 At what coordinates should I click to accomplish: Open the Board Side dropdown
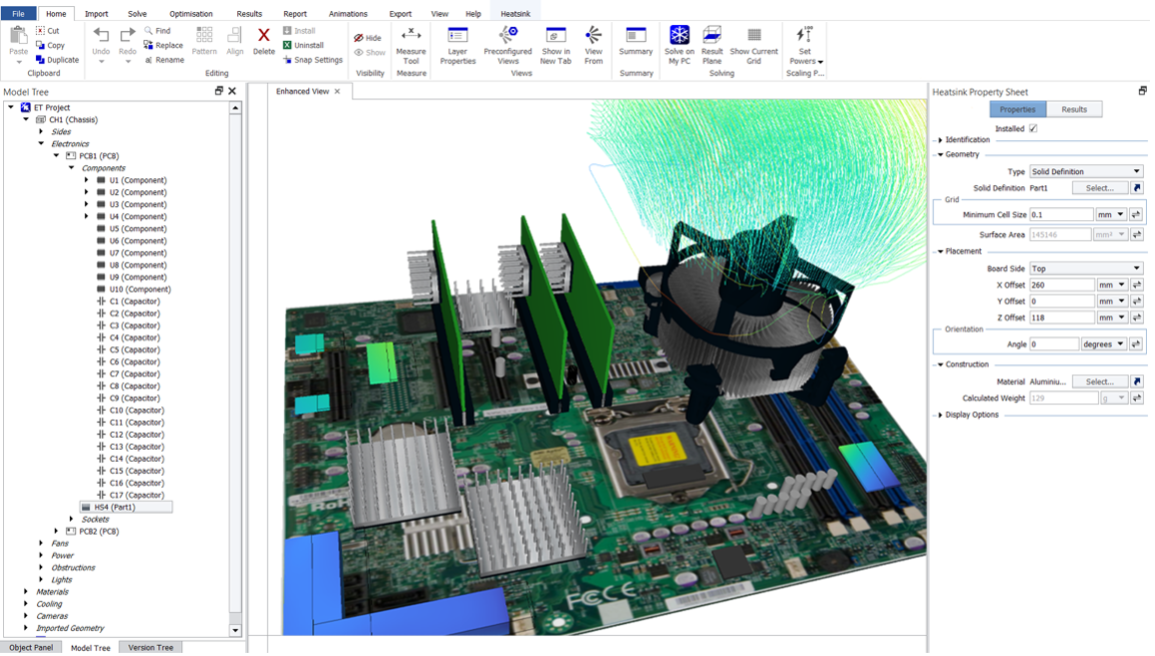click(x=1086, y=268)
